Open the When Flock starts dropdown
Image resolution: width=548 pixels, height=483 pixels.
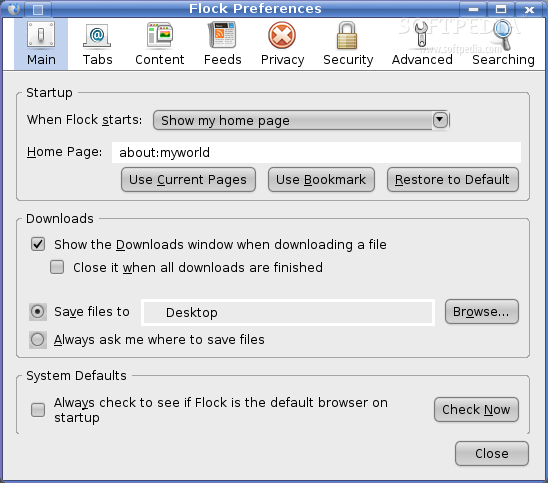(x=301, y=120)
